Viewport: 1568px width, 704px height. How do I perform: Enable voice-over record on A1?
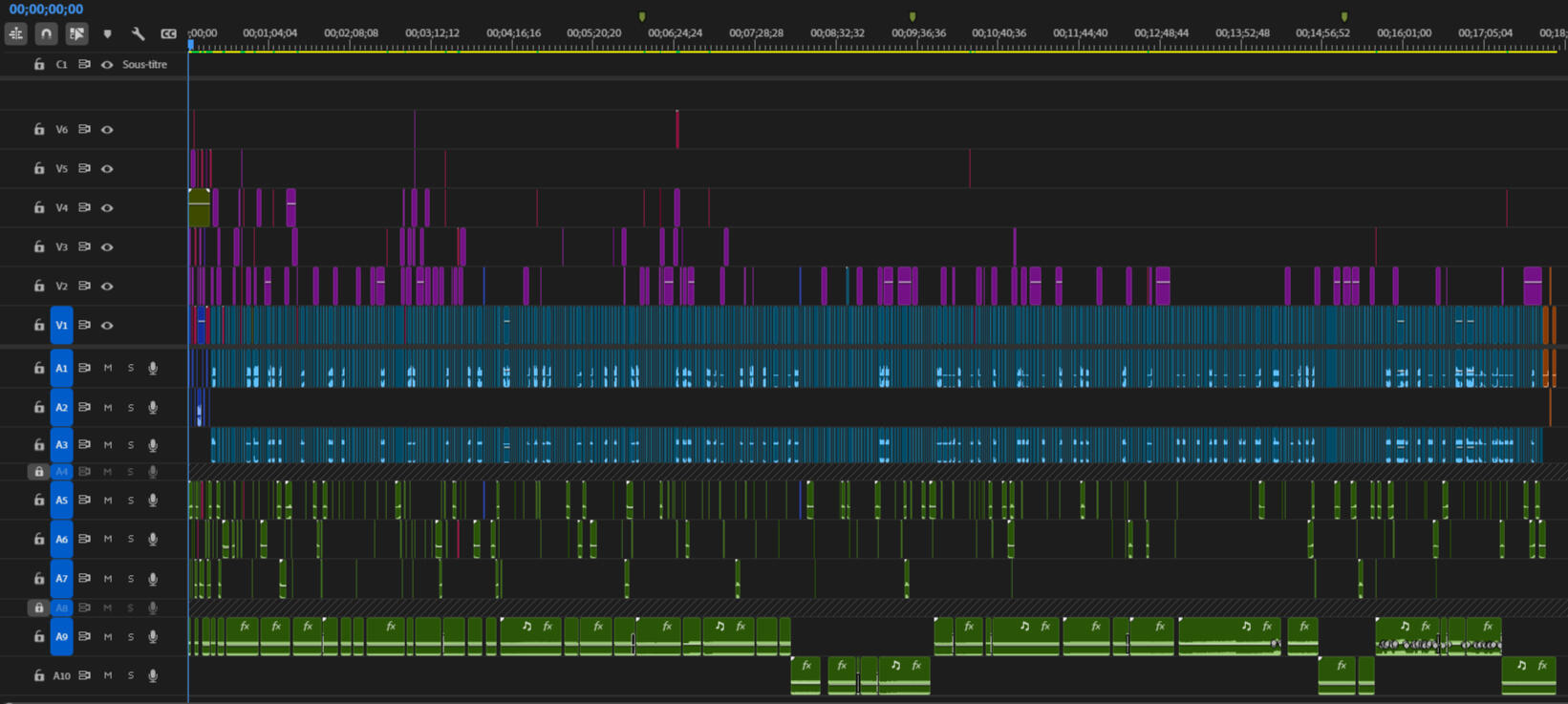pos(153,368)
